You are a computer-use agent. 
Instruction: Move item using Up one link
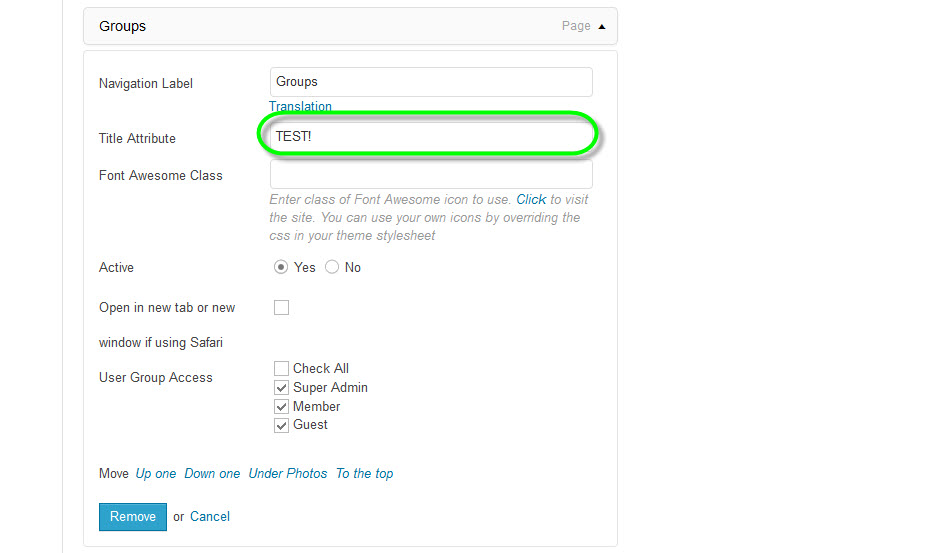click(156, 473)
